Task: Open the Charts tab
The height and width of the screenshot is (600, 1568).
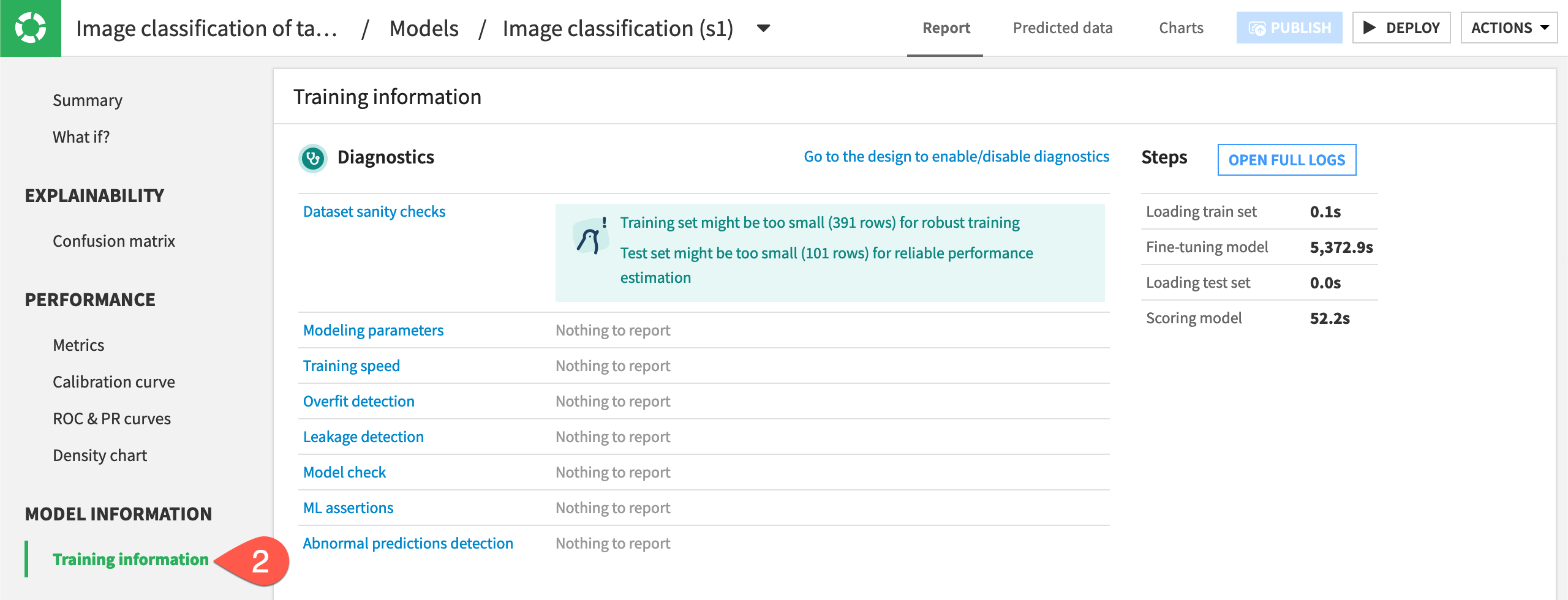Action: 1180,28
